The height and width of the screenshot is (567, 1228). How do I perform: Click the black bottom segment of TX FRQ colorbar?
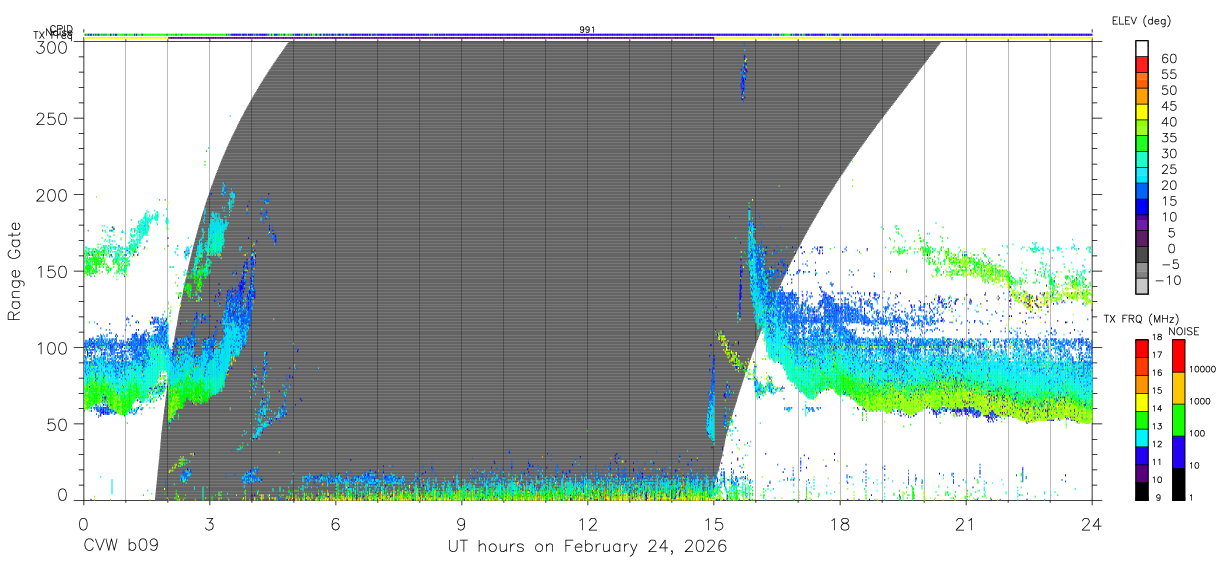[1142, 491]
